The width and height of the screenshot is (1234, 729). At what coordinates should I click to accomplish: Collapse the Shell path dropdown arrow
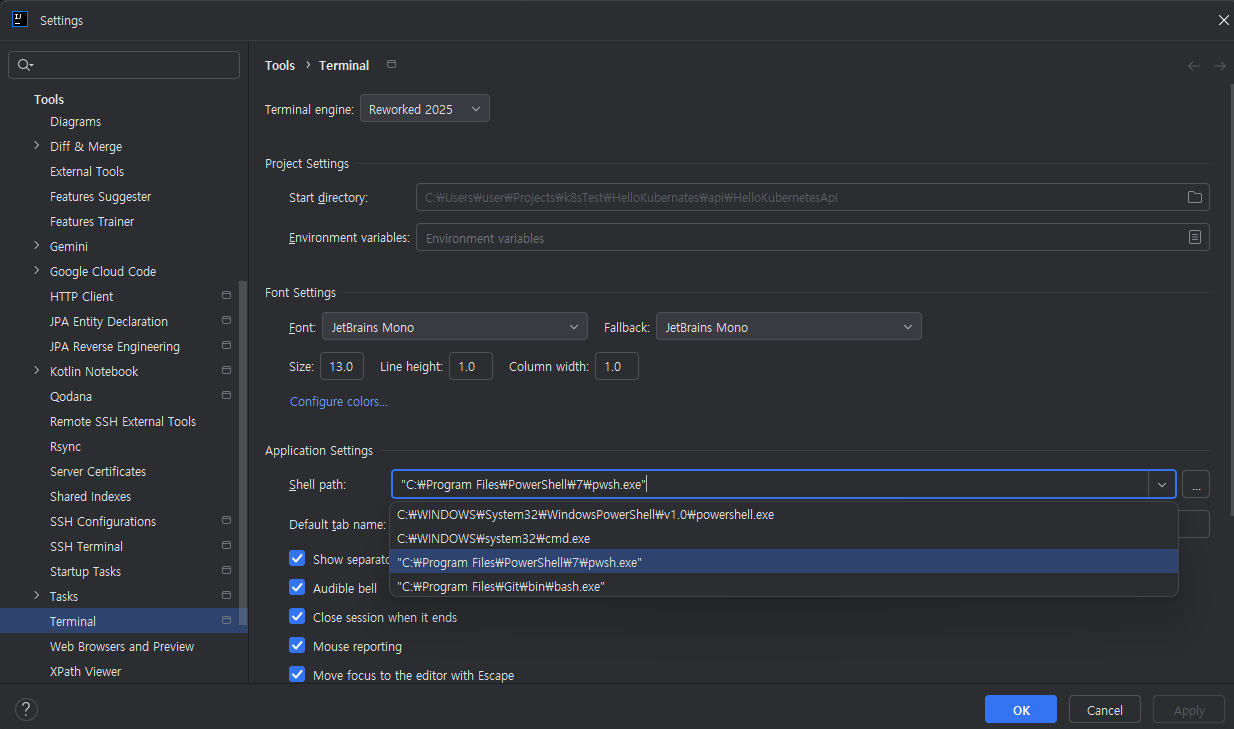1161,484
